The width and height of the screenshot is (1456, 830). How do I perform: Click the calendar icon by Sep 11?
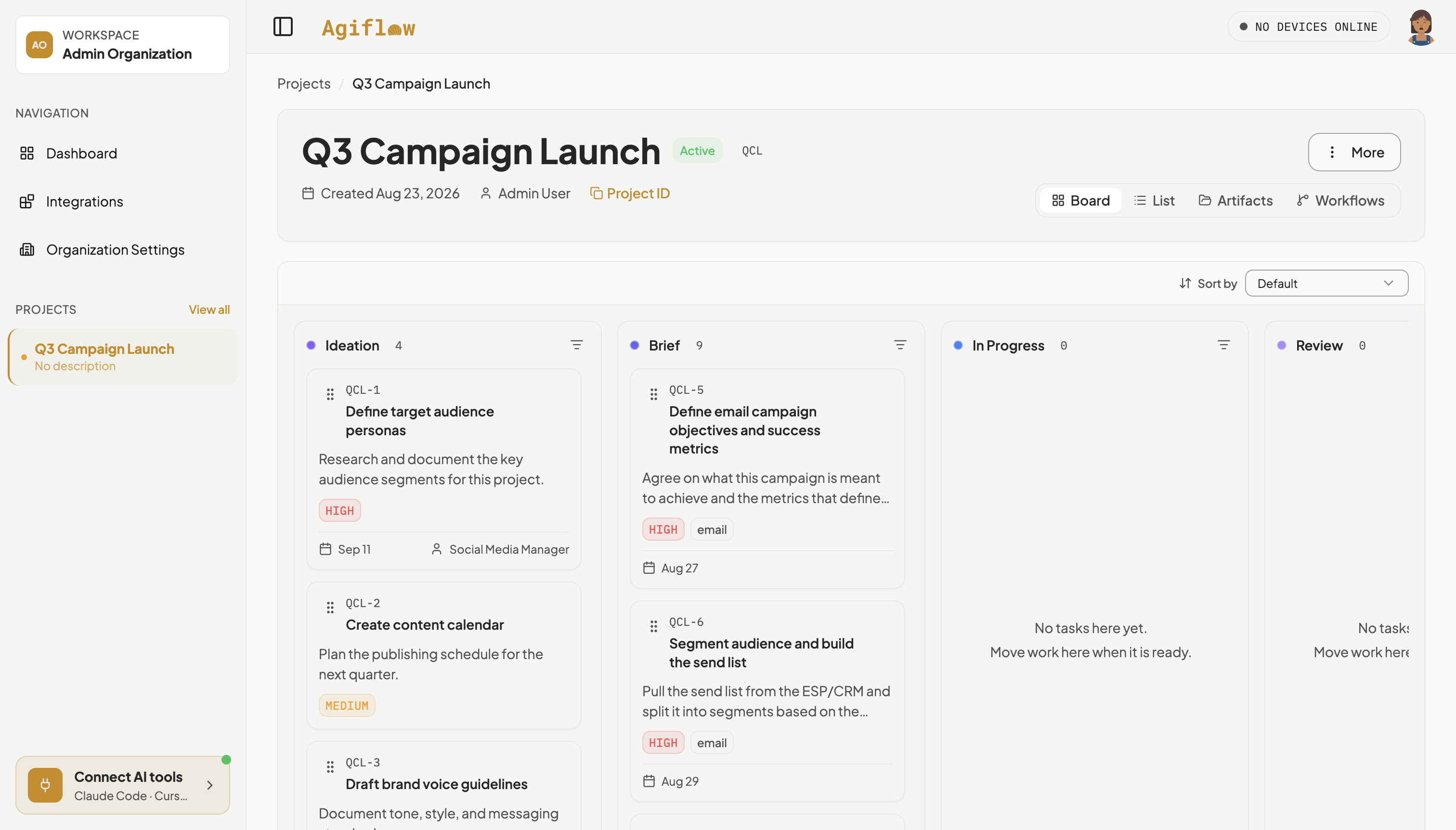[325, 549]
